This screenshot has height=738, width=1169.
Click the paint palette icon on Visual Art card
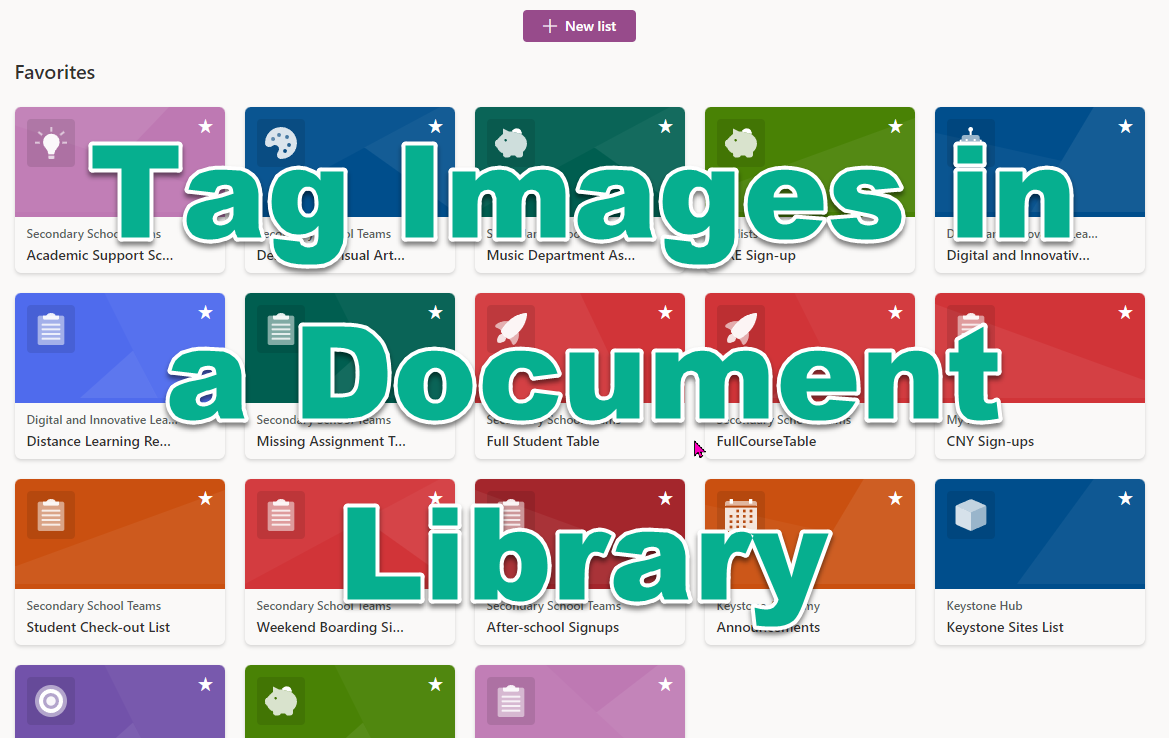(281, 143)
